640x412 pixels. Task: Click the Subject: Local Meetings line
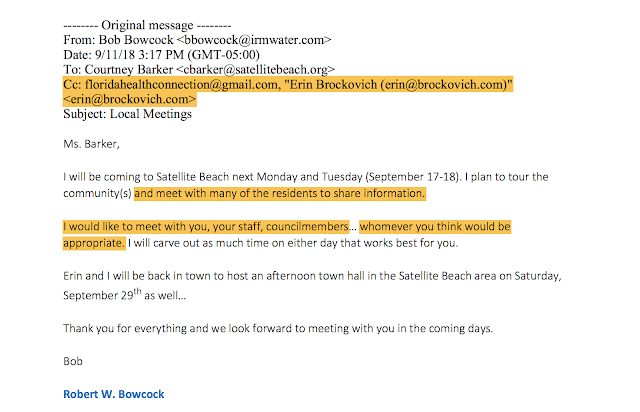[x=127, y=114]
